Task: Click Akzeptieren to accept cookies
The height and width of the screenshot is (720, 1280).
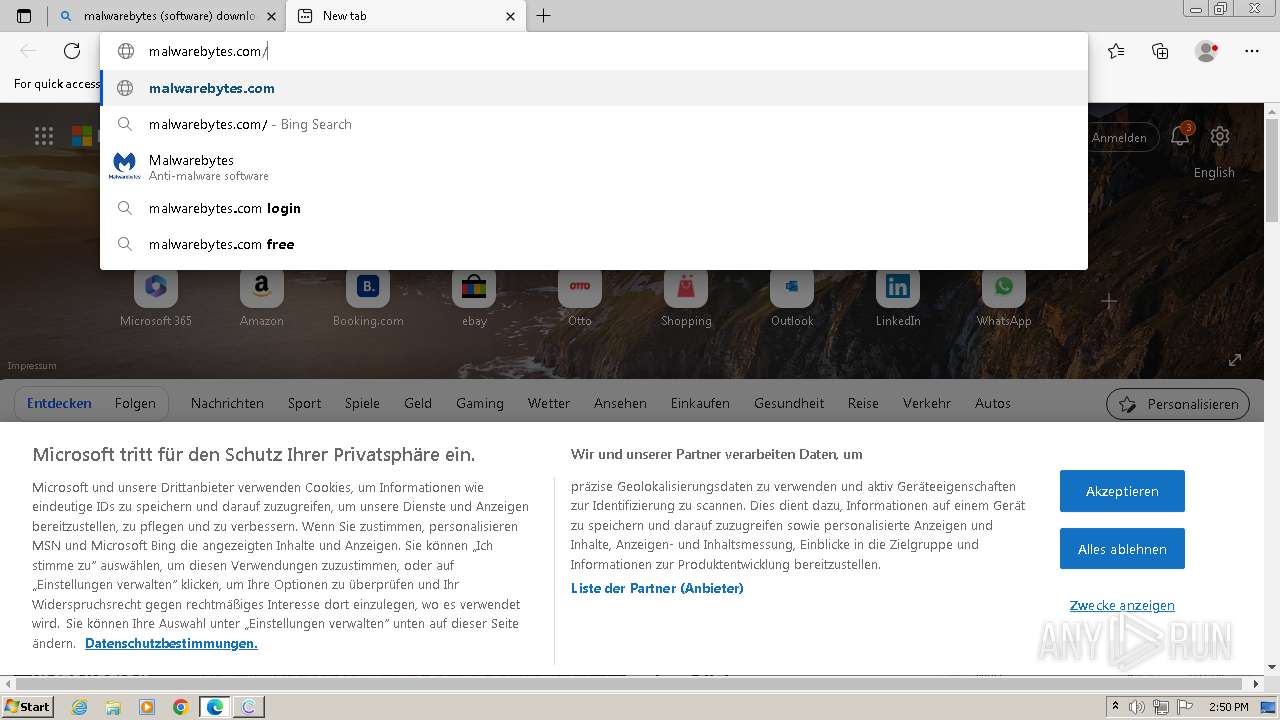Action: click(x=1122, y=491)
